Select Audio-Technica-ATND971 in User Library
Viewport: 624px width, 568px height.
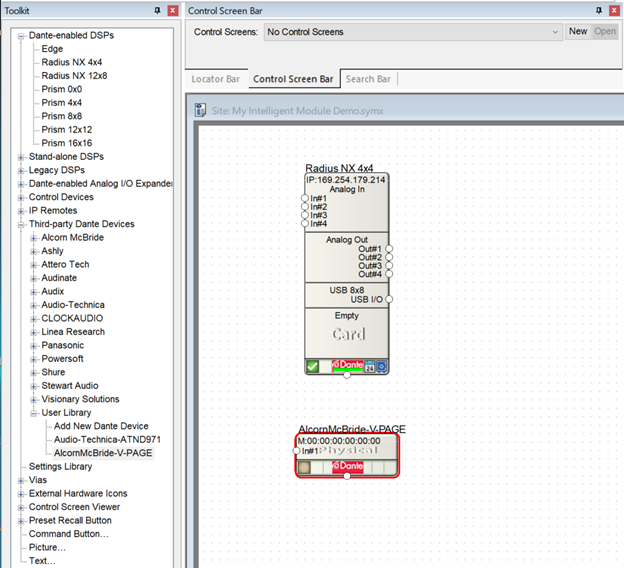[x=107, y=439]
